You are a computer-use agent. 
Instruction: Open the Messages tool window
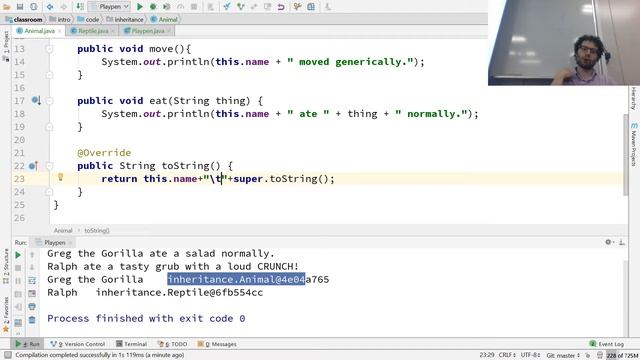[x=217, y=344]
